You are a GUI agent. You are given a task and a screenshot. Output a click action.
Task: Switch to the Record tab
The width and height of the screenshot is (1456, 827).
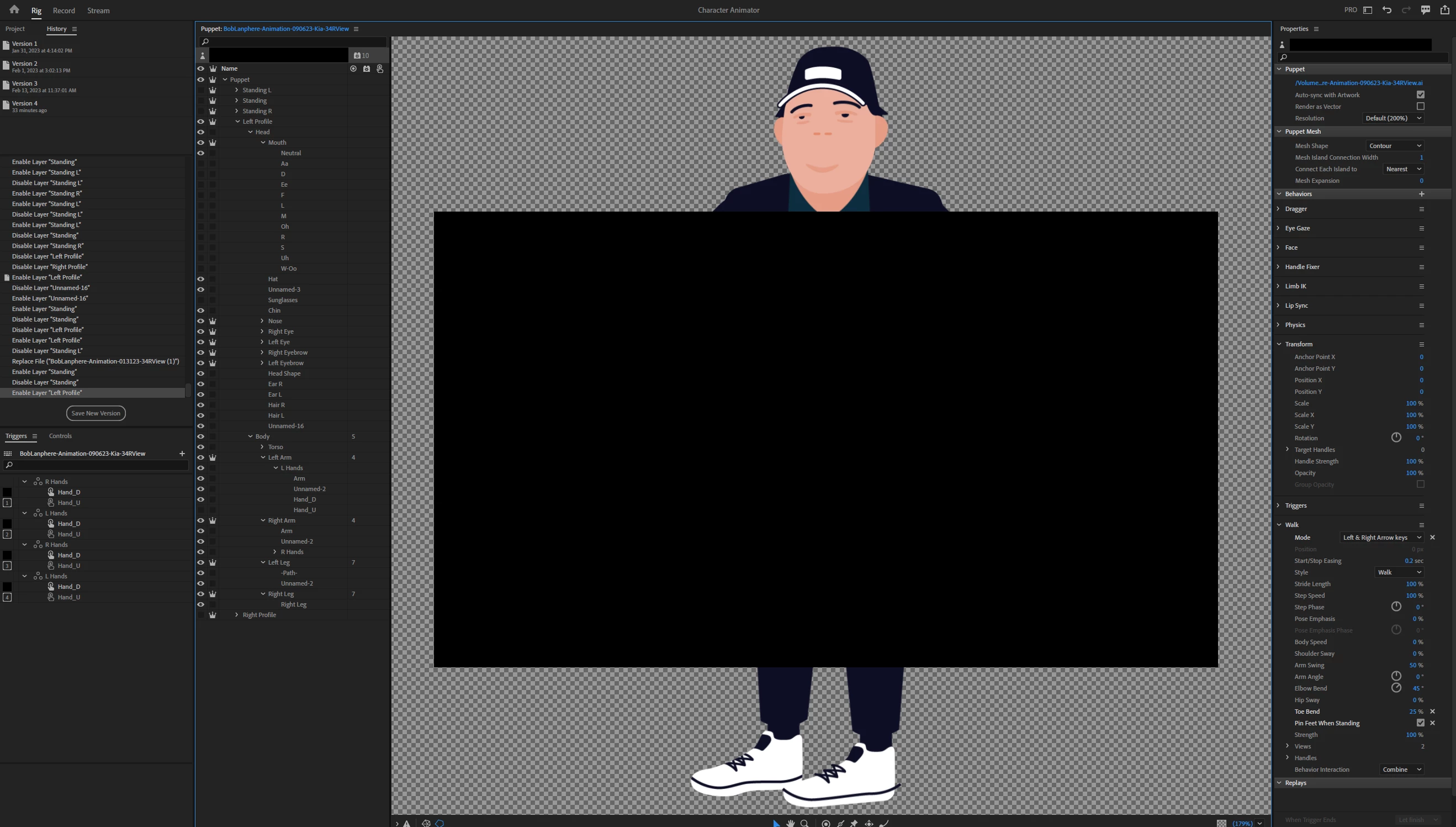coord(63,10)
